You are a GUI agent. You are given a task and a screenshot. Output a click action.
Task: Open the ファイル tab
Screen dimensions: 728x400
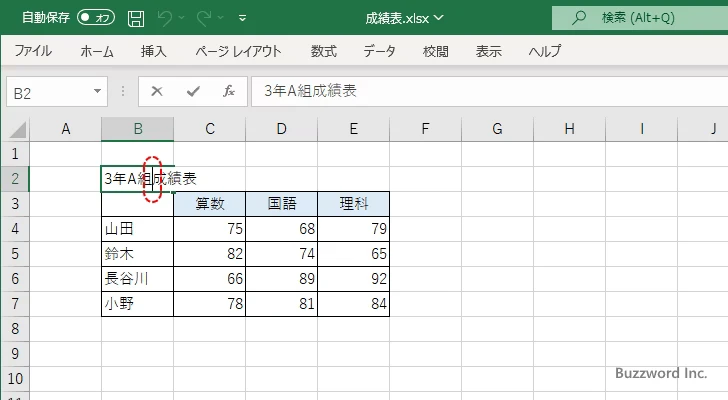33,51
